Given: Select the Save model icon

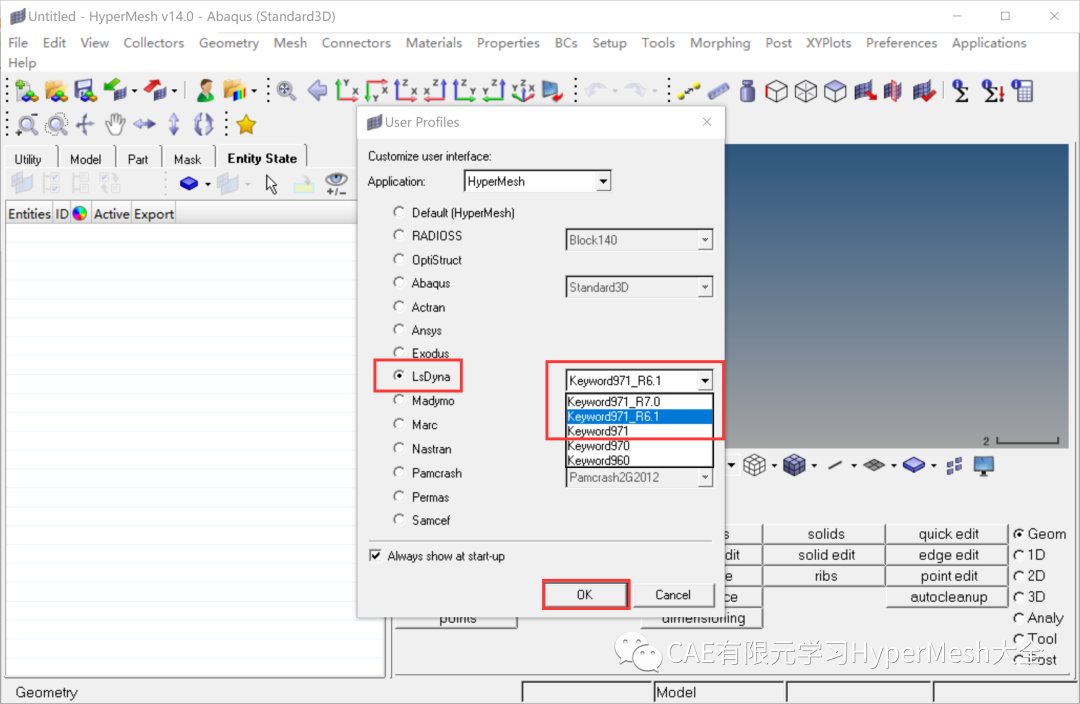Looking at the screenshot, I should 85,90.
